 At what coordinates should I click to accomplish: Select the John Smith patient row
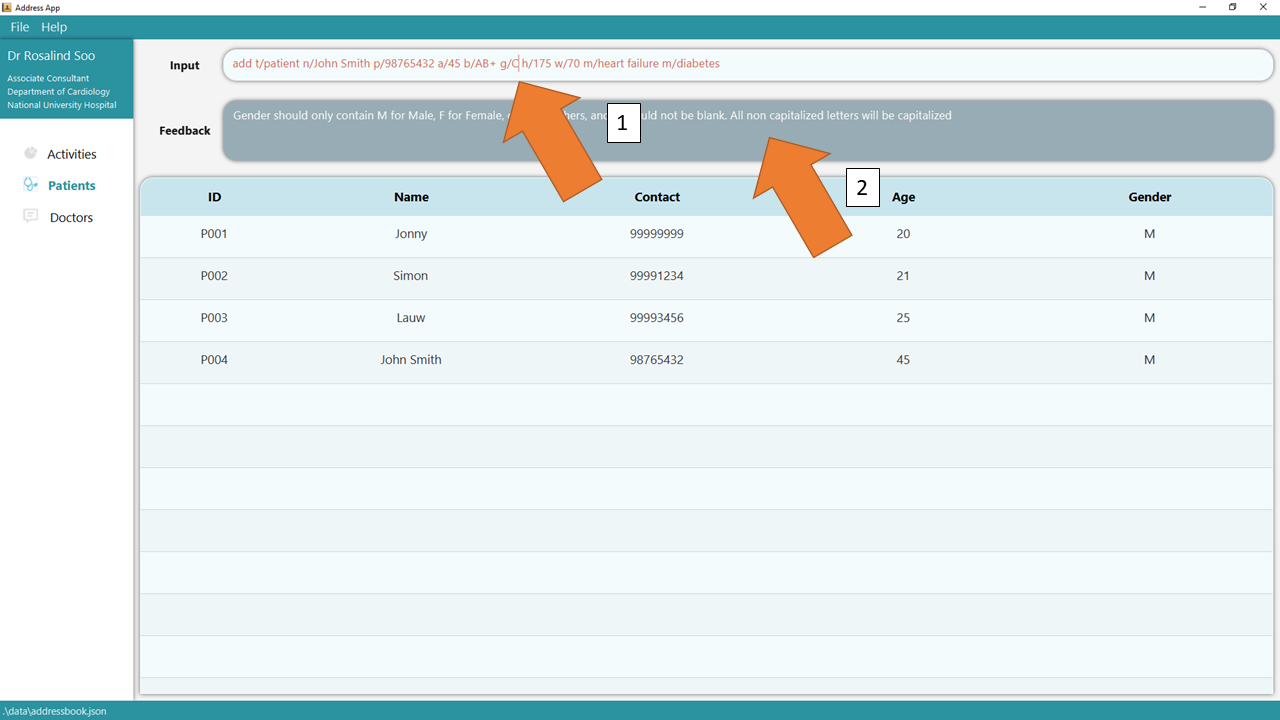pyautogui.click(x=411, y=360)
